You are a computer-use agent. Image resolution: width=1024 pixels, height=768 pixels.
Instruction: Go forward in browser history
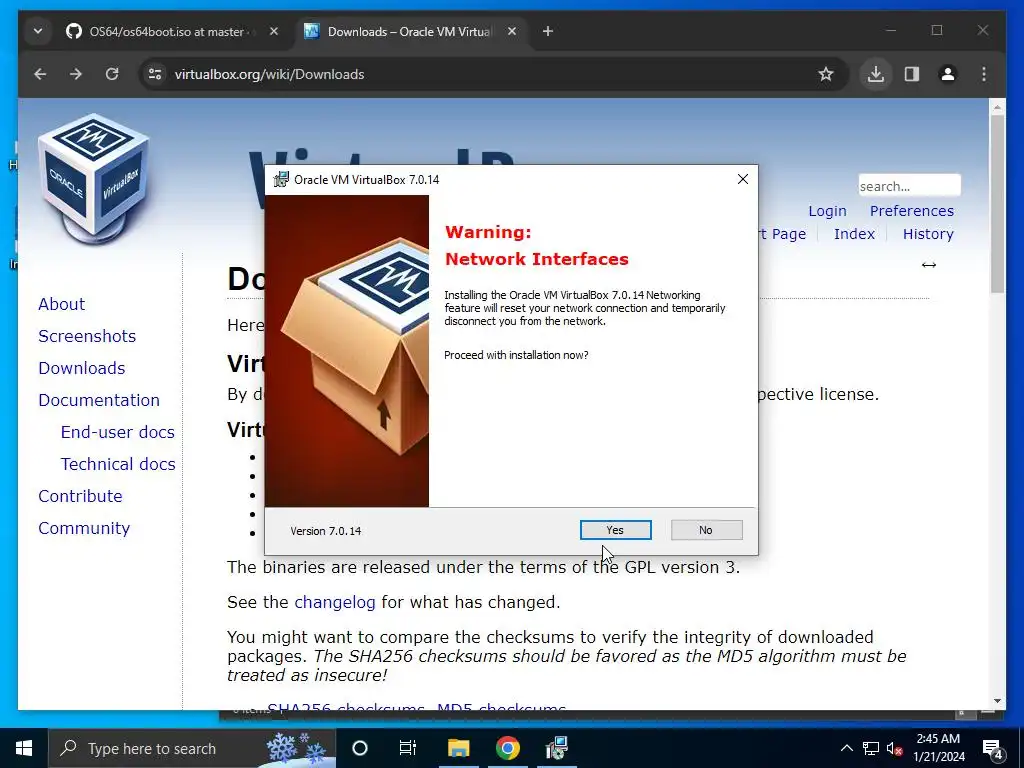pyautogui.click(x=76, y=74)
